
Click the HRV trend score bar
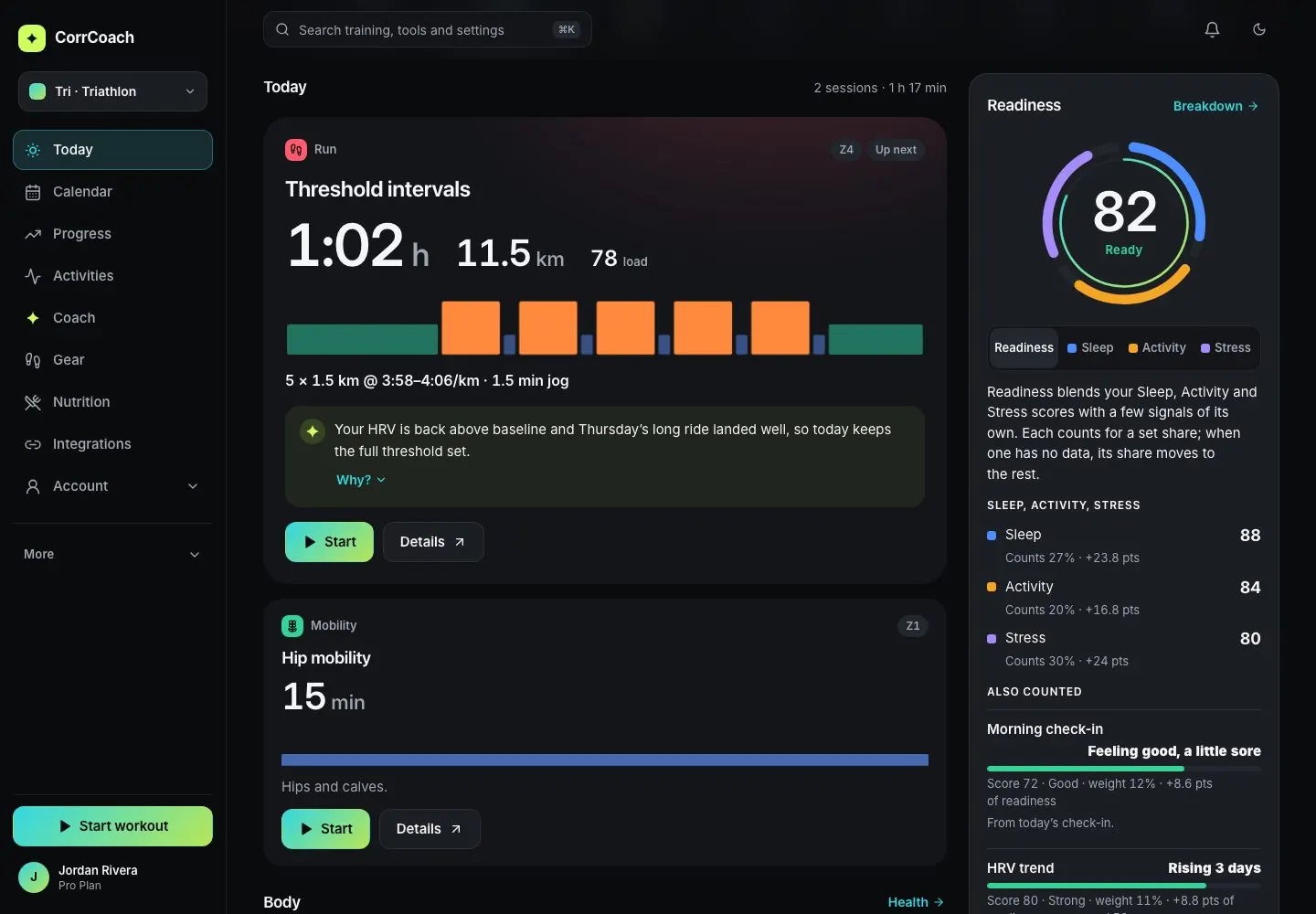point(1124,886)
